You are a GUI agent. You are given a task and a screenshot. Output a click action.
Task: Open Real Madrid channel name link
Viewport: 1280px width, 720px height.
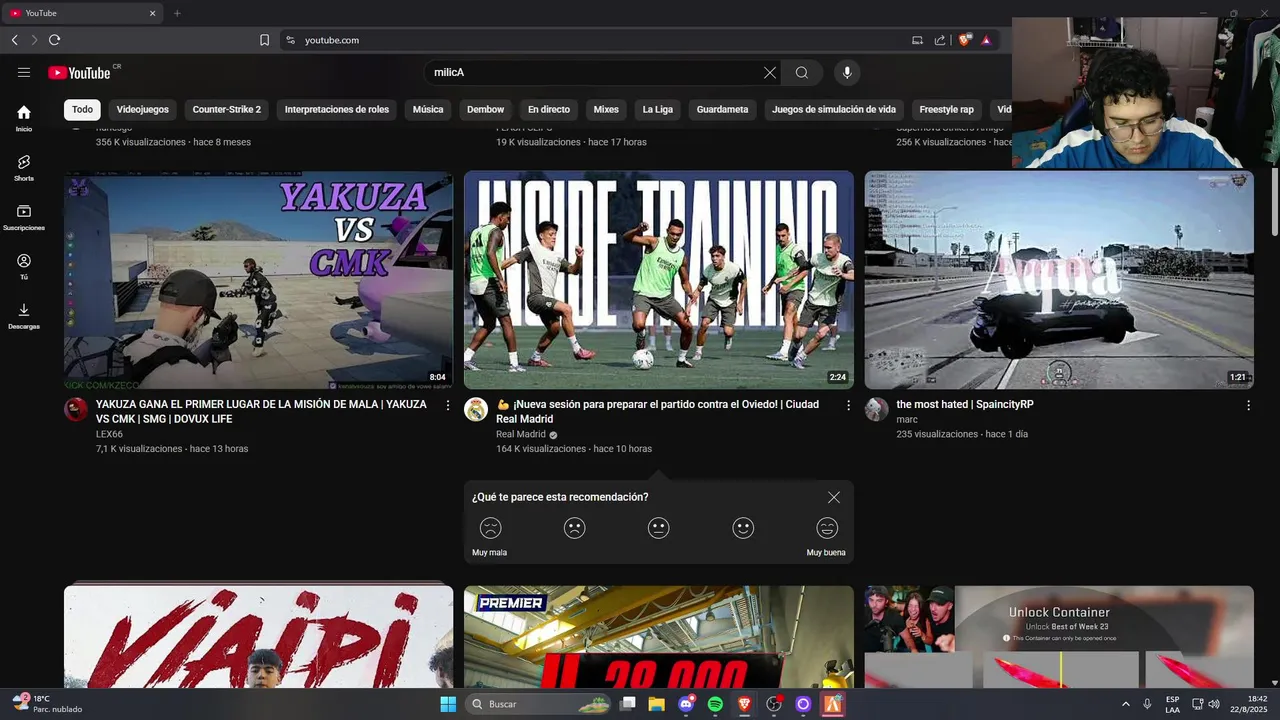point(521,434)
